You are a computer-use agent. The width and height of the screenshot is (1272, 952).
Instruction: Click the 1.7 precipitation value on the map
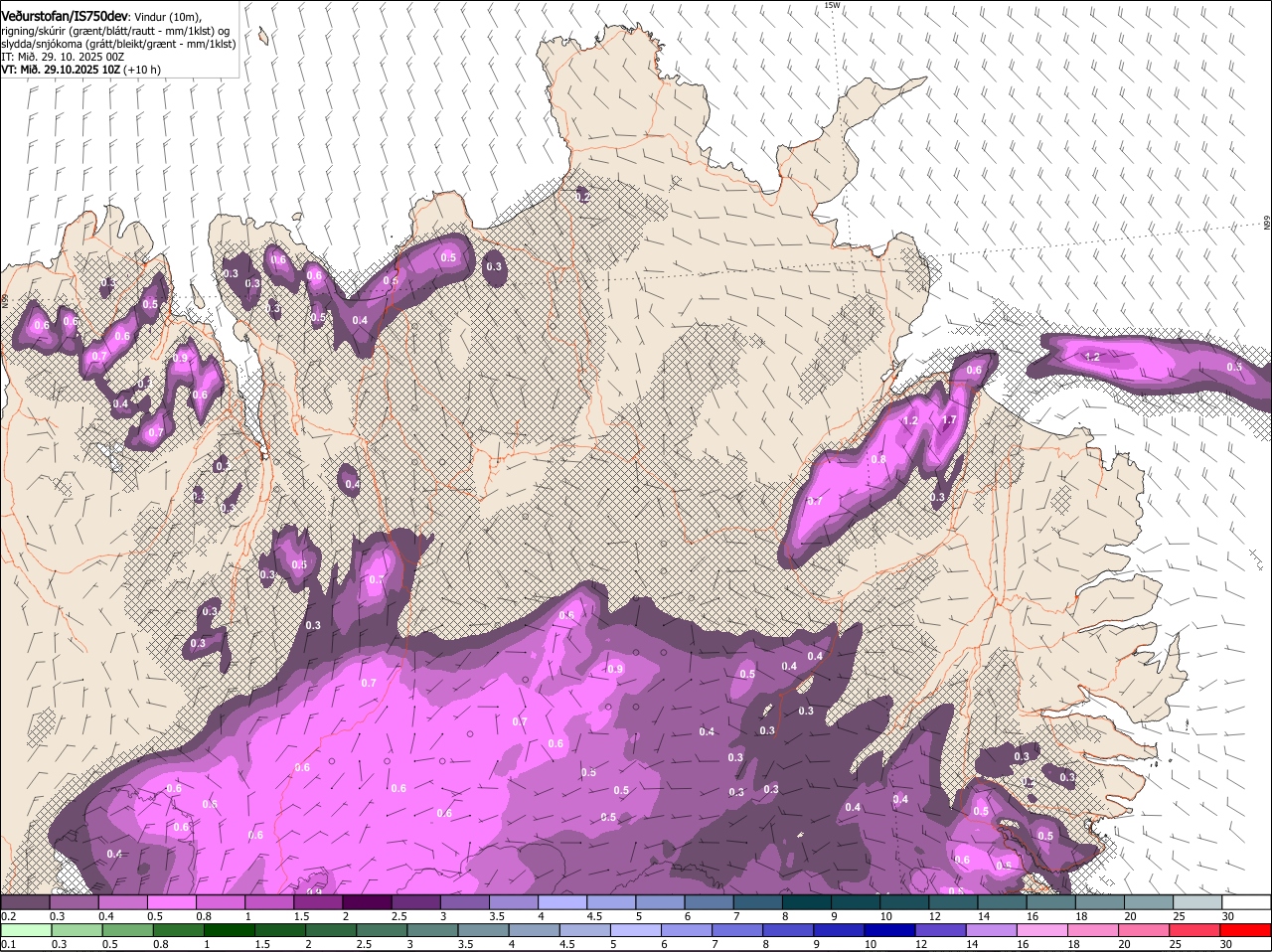[x=949, y=419]
